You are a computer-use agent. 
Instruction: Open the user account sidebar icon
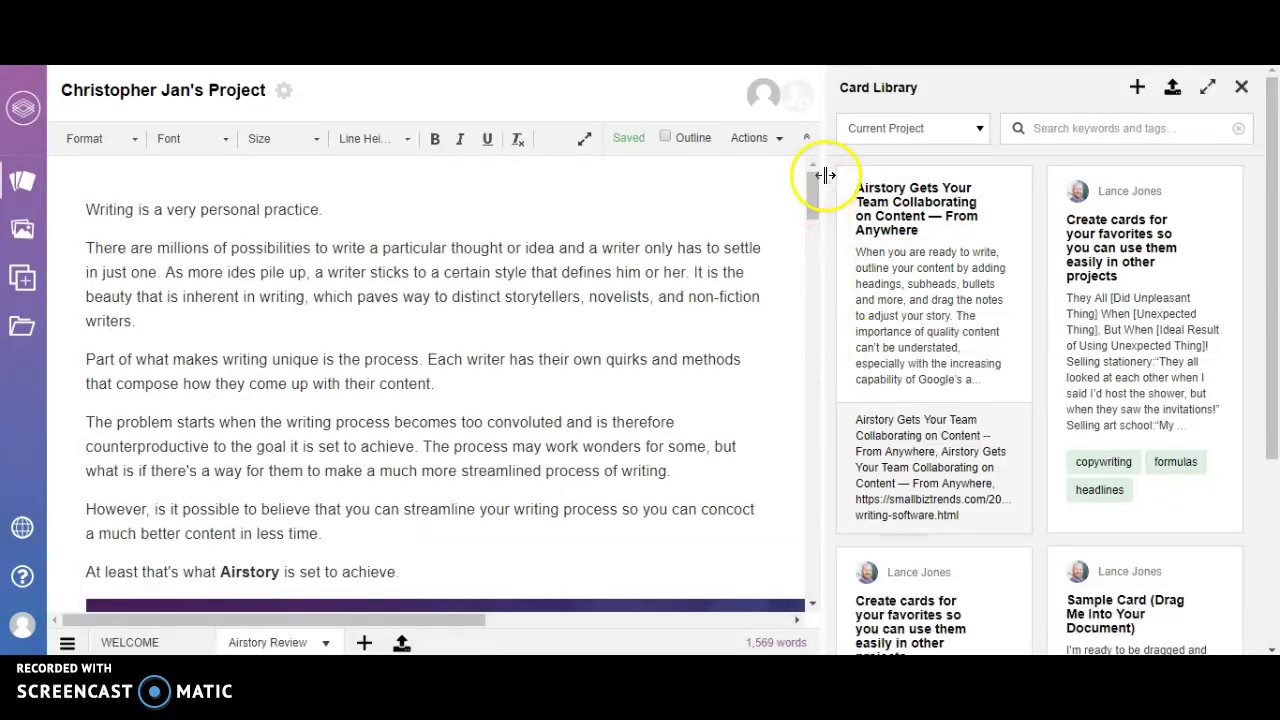[x=22, y=625]
